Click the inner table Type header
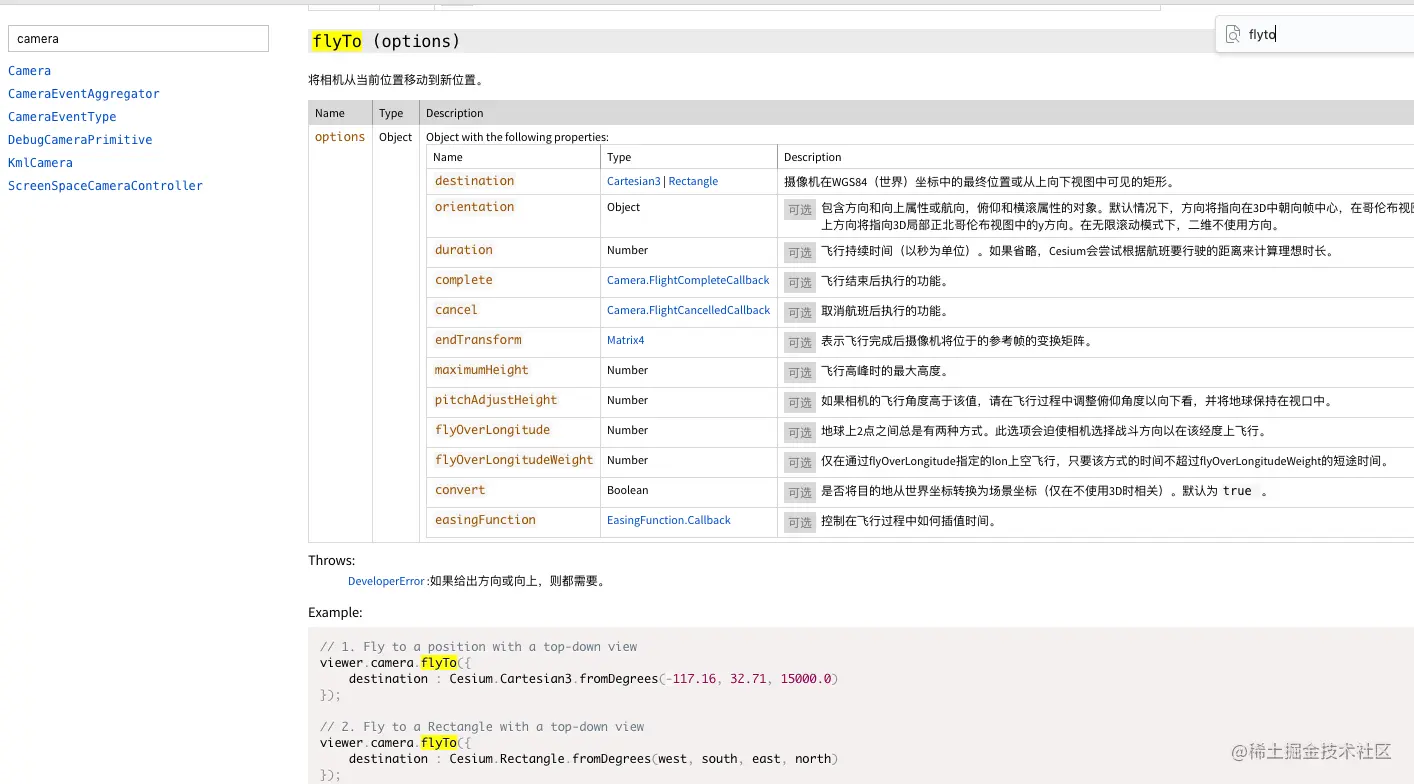Image resolution: width=1414 pixels, height=784 pixels. tap(619, 157)
